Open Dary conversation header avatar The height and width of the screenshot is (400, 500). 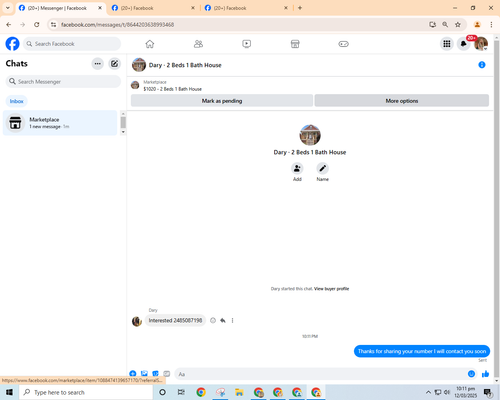point(139,65)
